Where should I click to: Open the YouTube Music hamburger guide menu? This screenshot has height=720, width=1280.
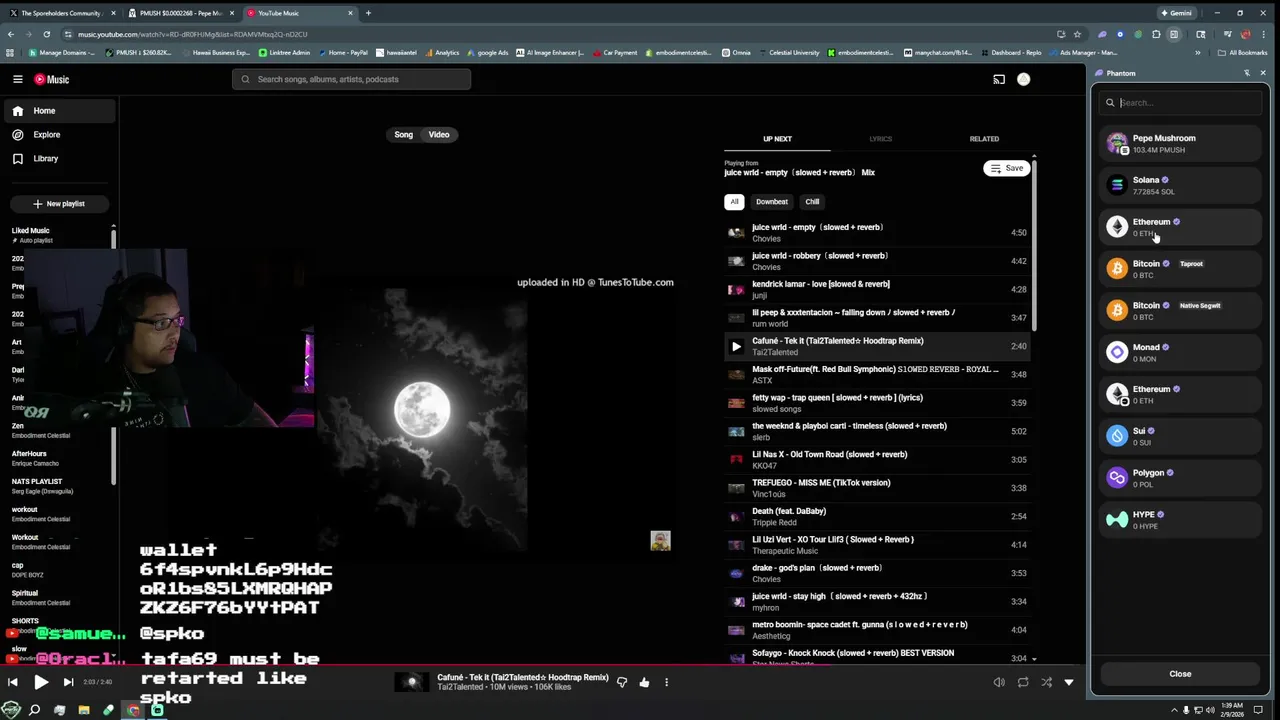coord(18,79)
